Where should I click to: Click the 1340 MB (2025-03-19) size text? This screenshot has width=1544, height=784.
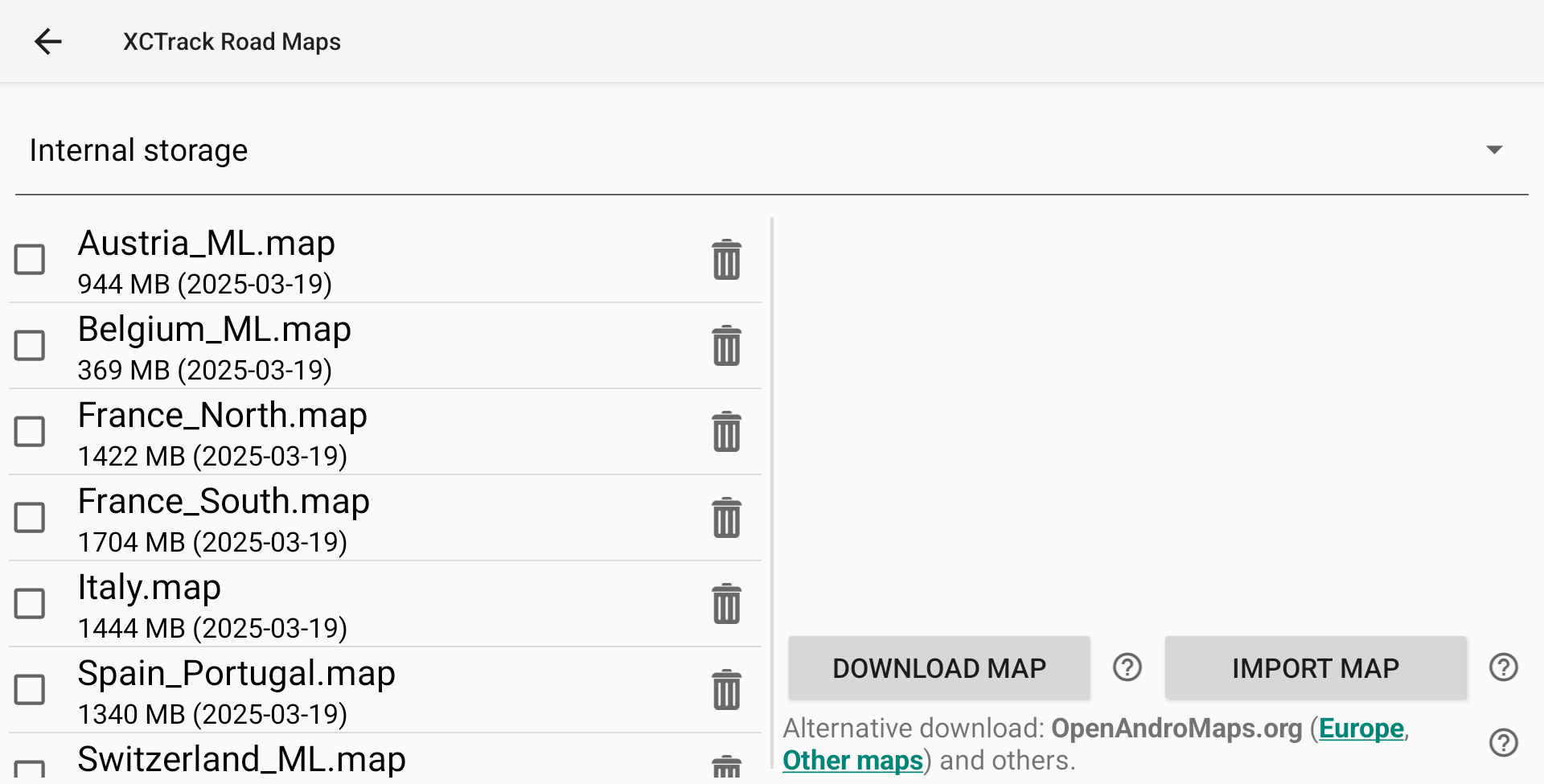point(212,714)
